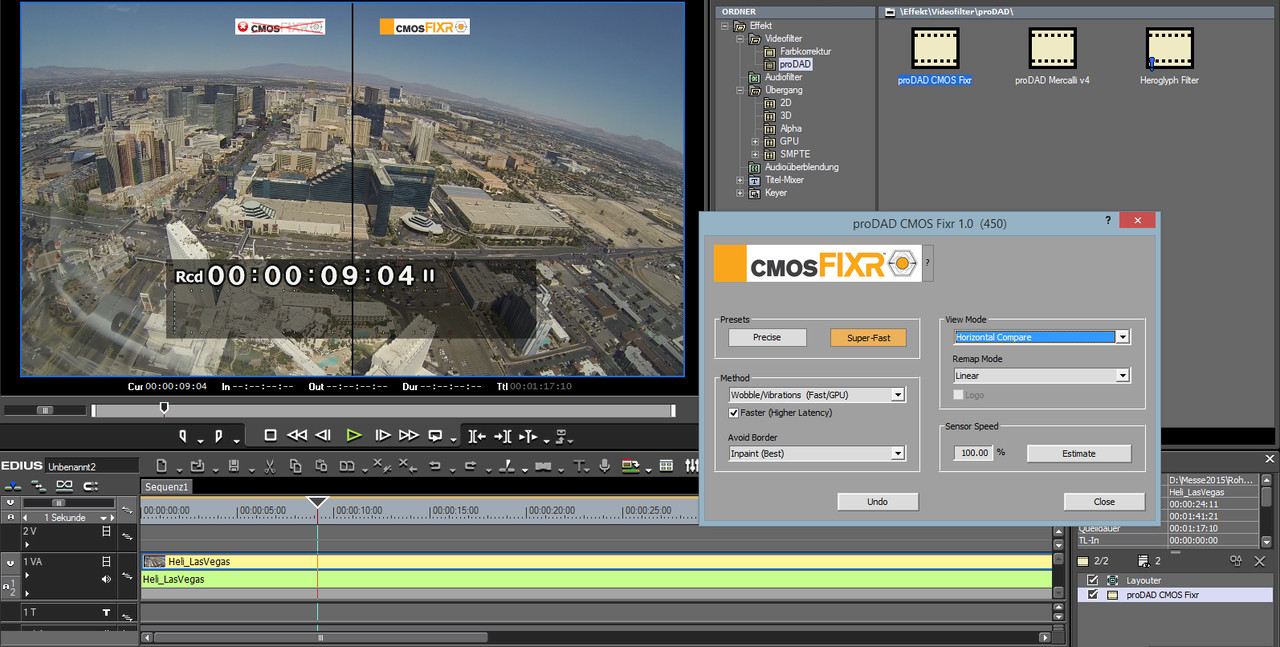Click the green Play button
Screen dimensions: 1280x647
(354, 436)
